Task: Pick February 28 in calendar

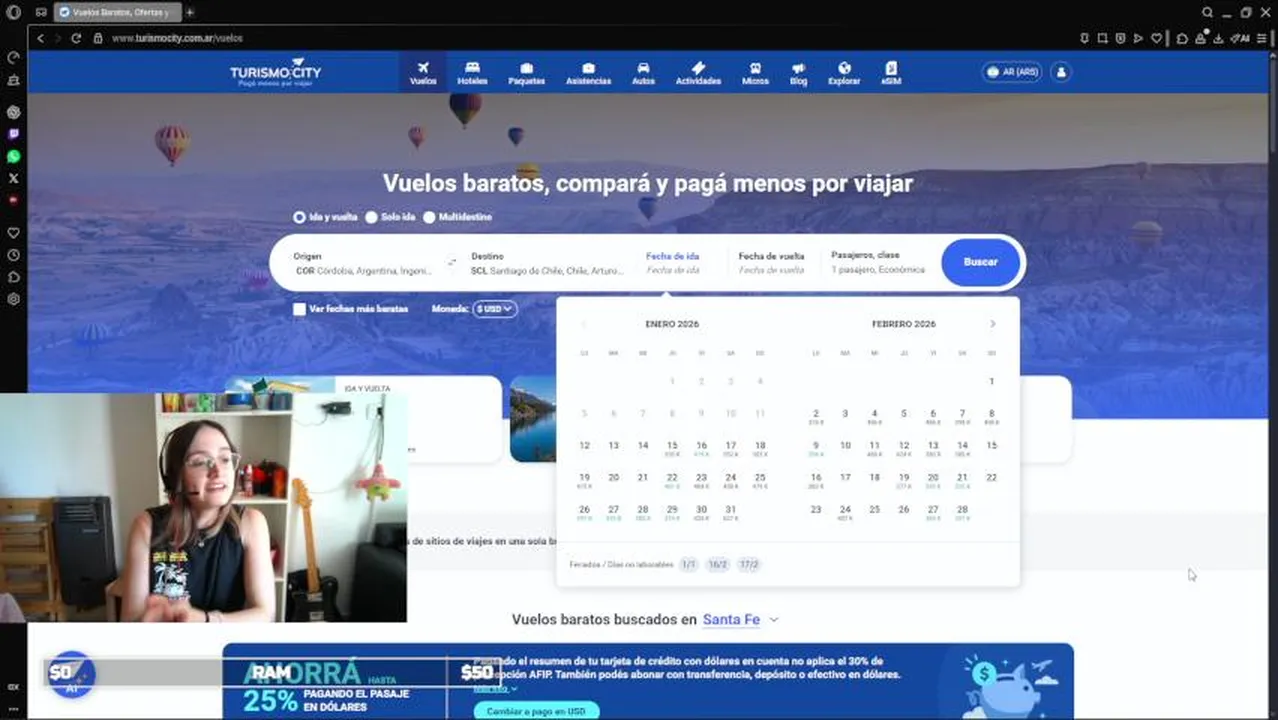Action: coord(962,512)
